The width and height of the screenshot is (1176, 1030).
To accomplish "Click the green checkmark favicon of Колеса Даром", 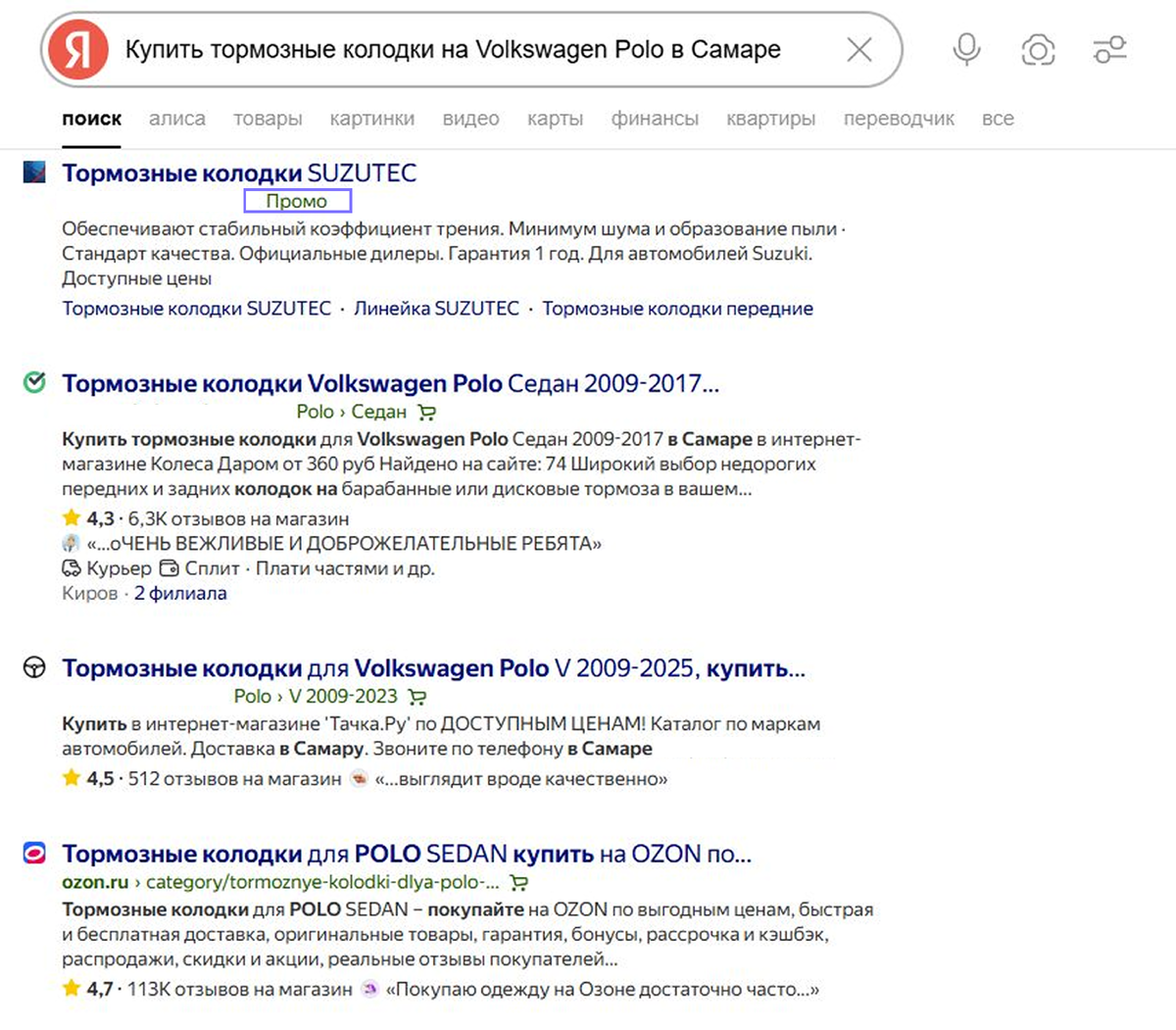I will [x=33, y=382].
